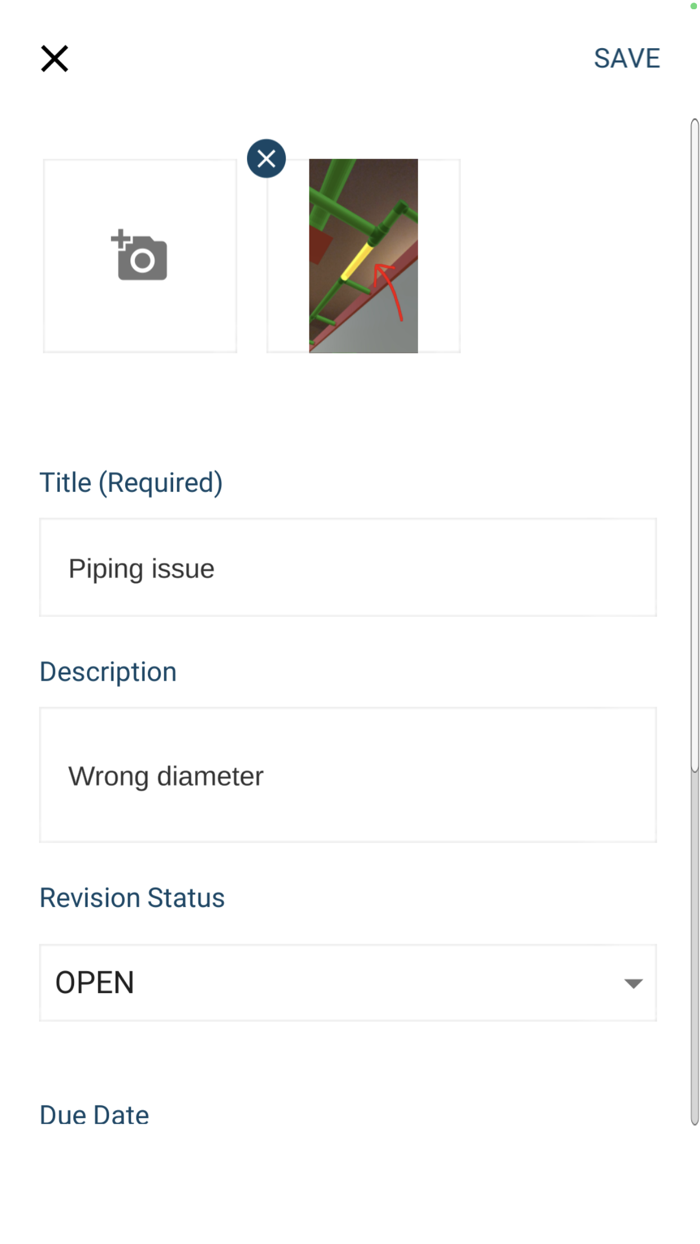Image resolution: width=700 pixels, height=1244 pixels.
Task: Remove the attached piping photo
Action: (266, 159)
